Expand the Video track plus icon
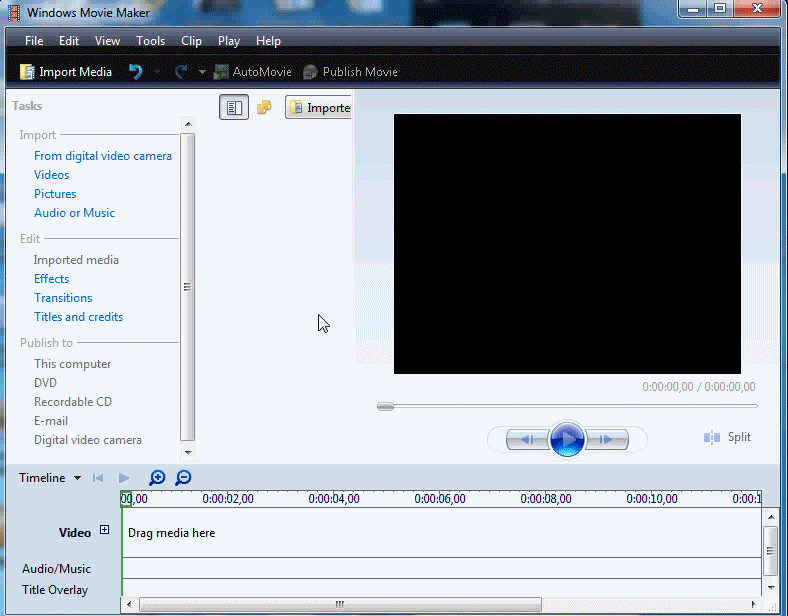Viewport: 788px width, 616px height. pos(104,530)
